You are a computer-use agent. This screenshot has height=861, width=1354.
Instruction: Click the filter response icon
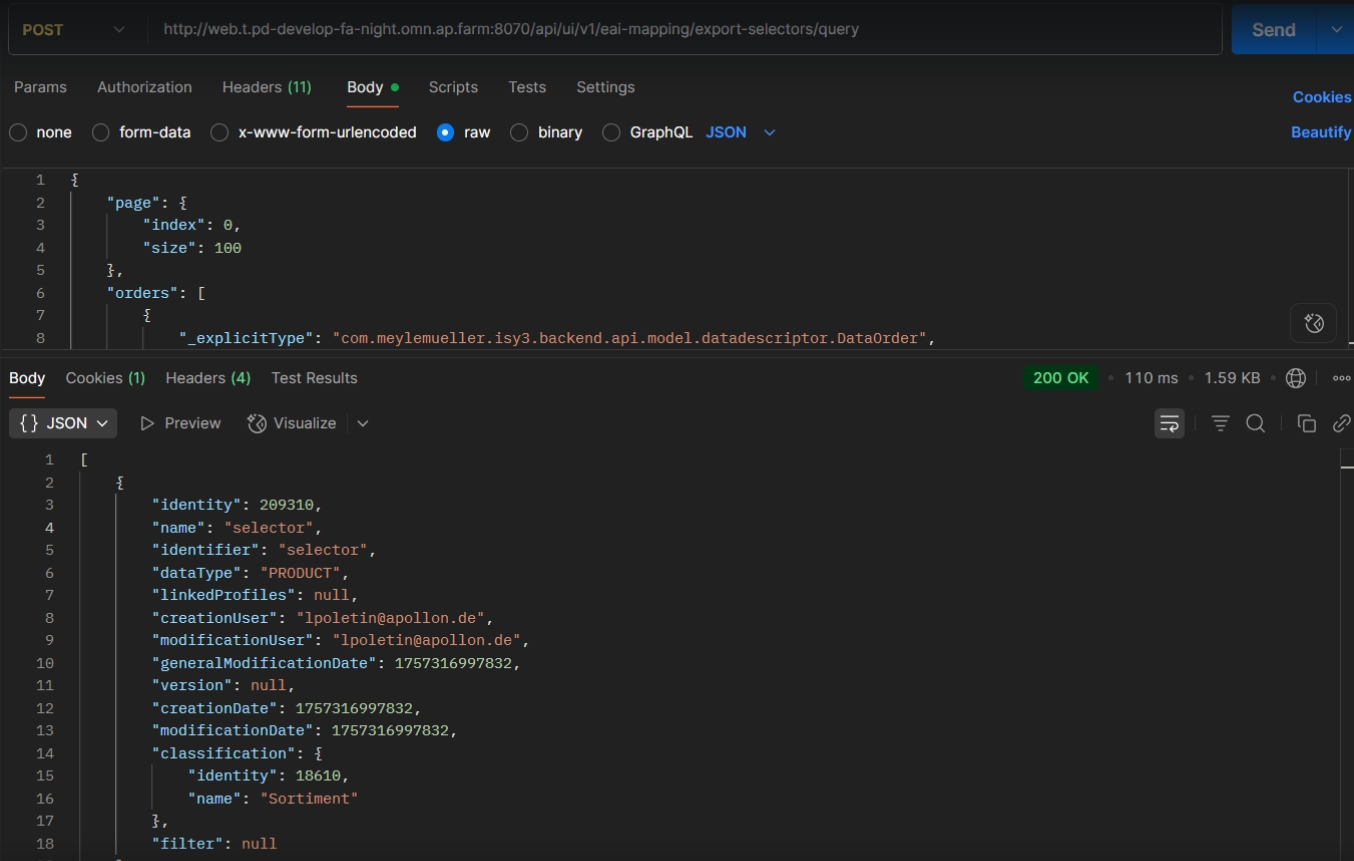(x=1220, y=423)
